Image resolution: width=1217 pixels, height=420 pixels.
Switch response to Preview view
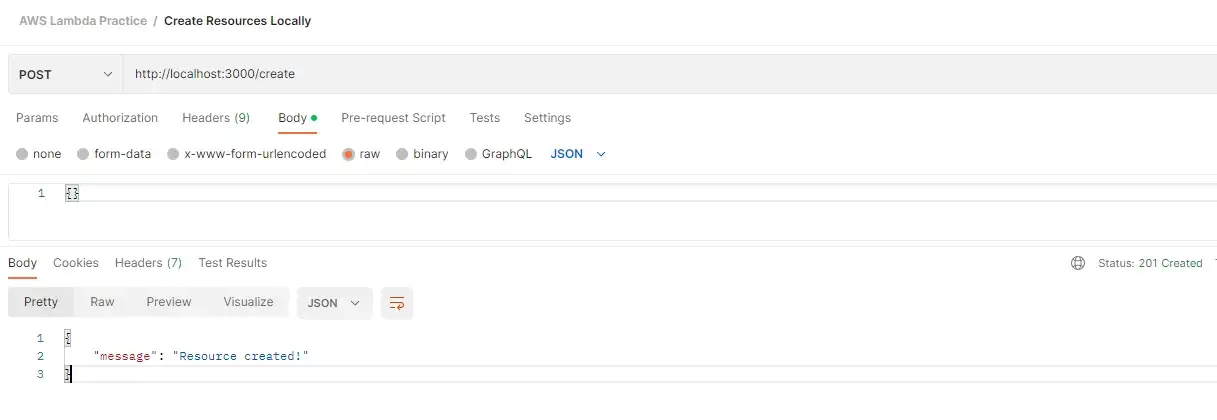click(x=169, y=302)
